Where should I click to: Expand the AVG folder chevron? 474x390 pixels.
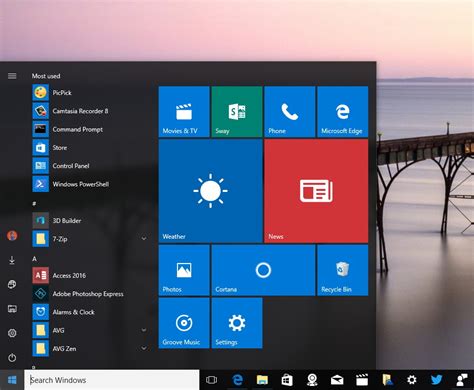tap(144, 330)
